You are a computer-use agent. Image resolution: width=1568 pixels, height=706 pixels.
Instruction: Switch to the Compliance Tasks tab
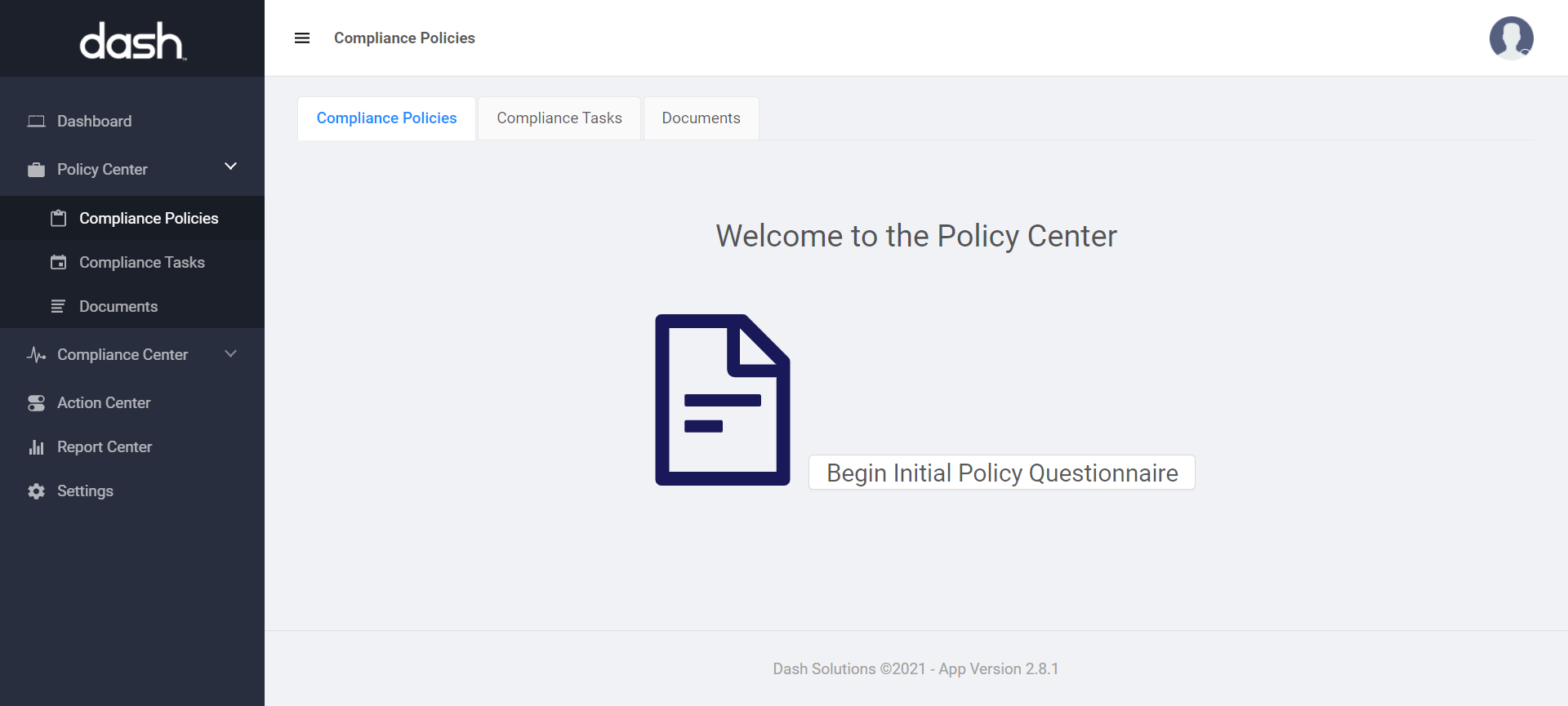[x=559, y=118]
